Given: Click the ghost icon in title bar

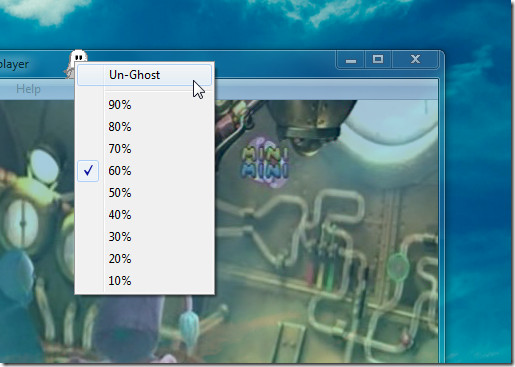Looking at the screenshot, I should click(x=76, y=63).
